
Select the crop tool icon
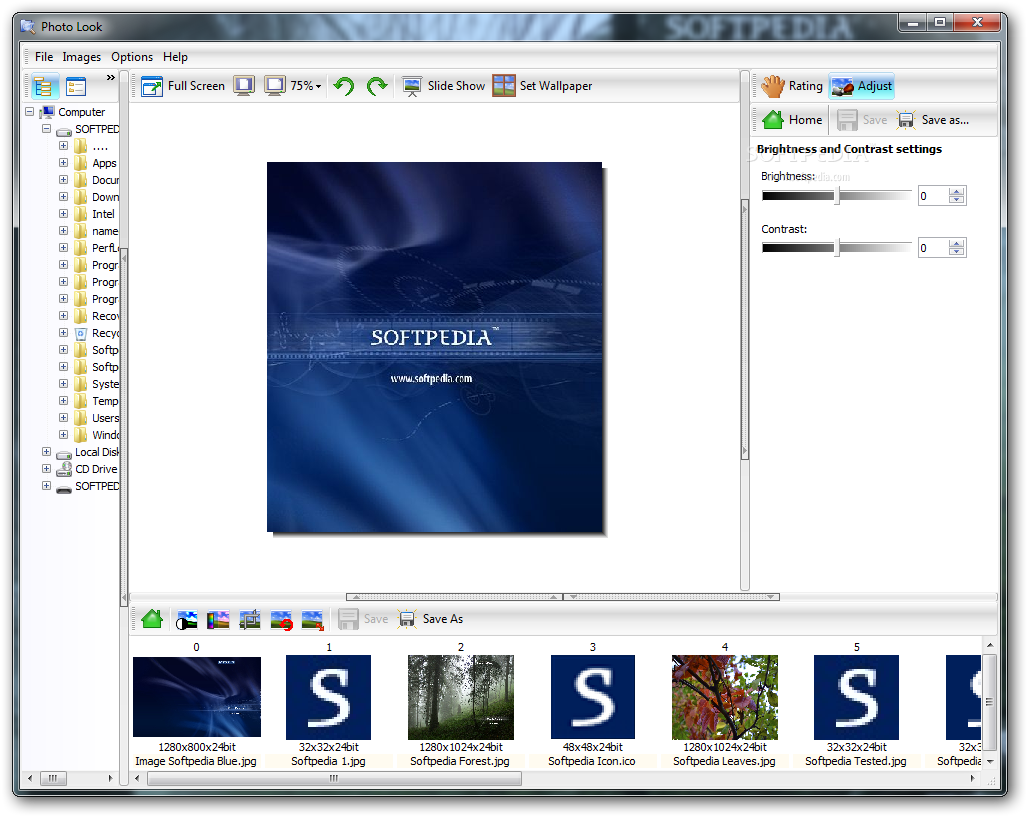coord(250,619)
